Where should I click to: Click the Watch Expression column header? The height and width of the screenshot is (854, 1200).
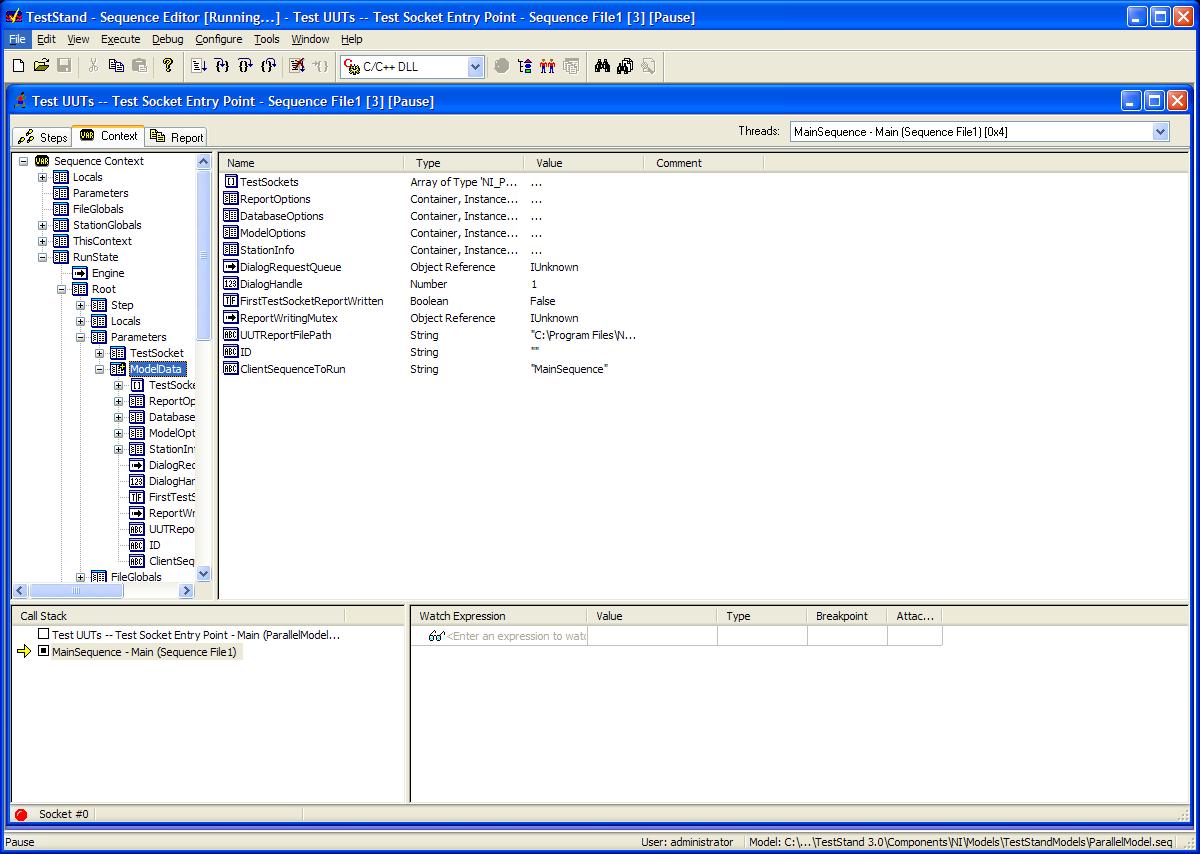click(499, 616)
